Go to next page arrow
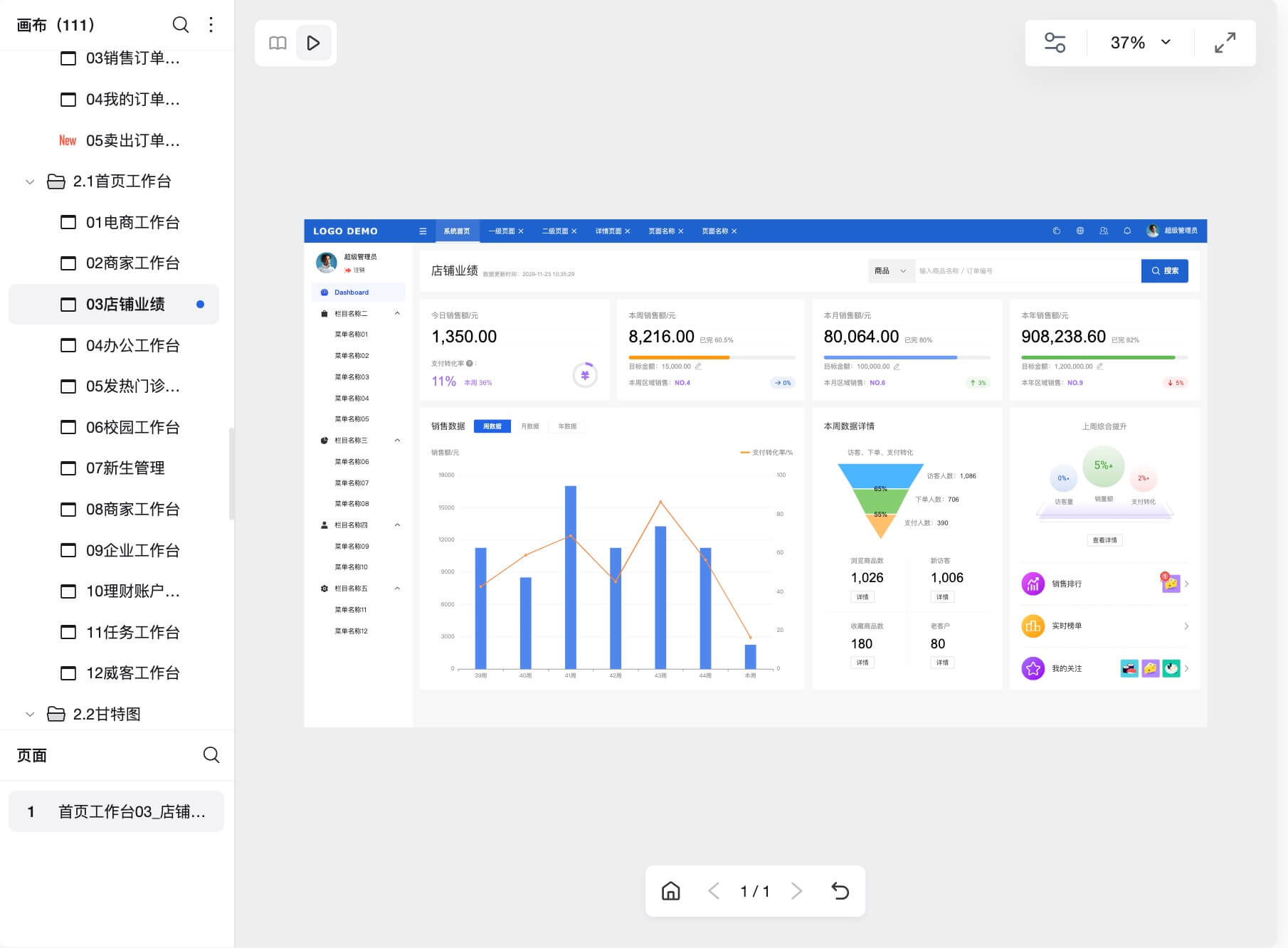This screenshot has width=1288, height=948. (796, 891)
